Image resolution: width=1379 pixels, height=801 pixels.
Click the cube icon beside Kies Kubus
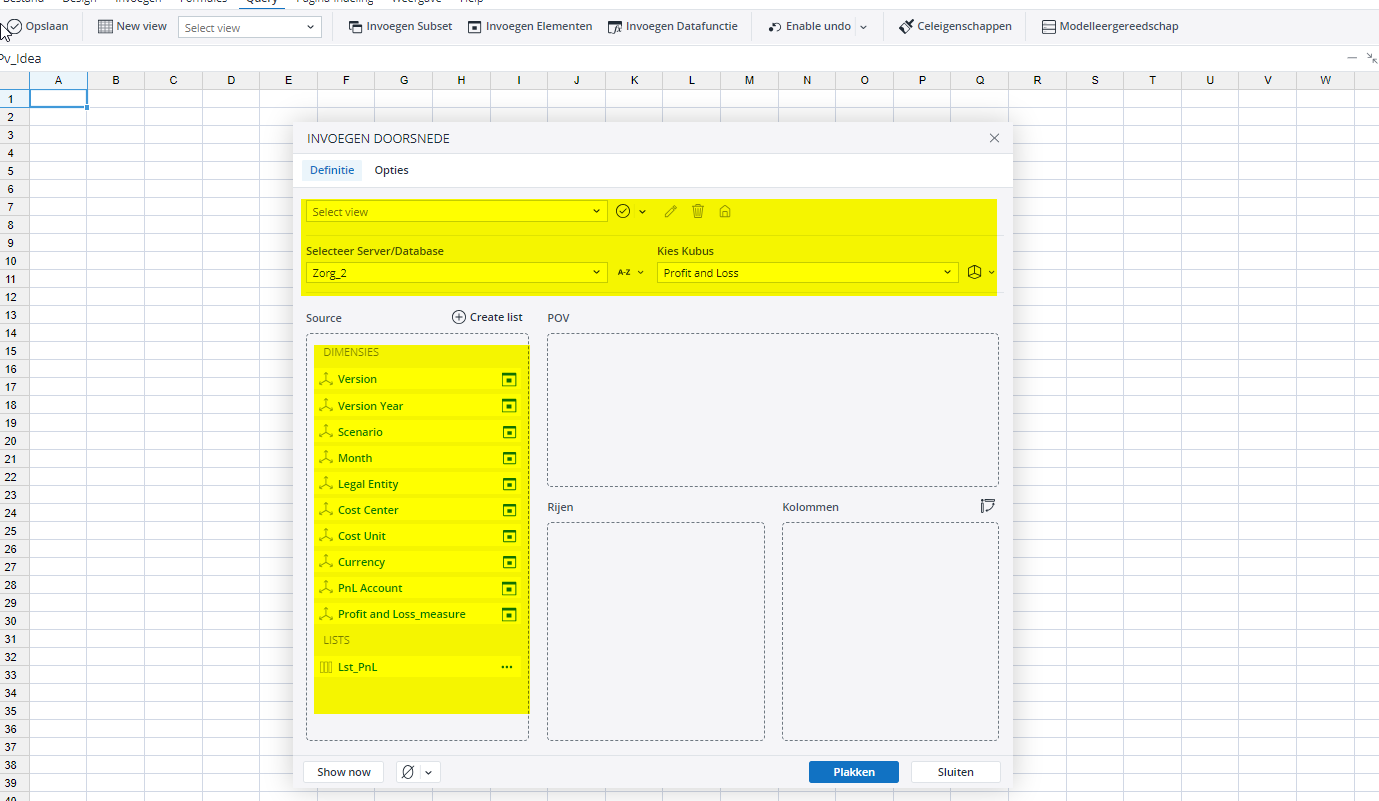click(x=975, y=272)
